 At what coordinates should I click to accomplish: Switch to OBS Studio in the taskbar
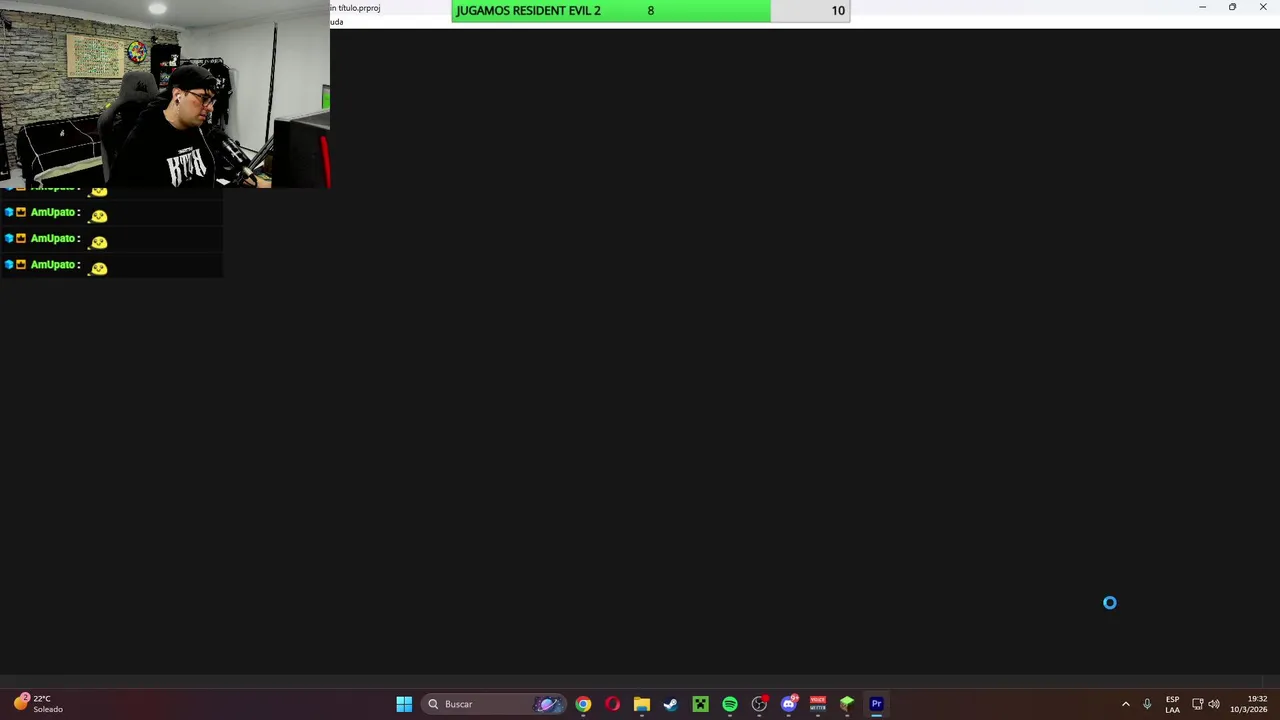(759, 704)
